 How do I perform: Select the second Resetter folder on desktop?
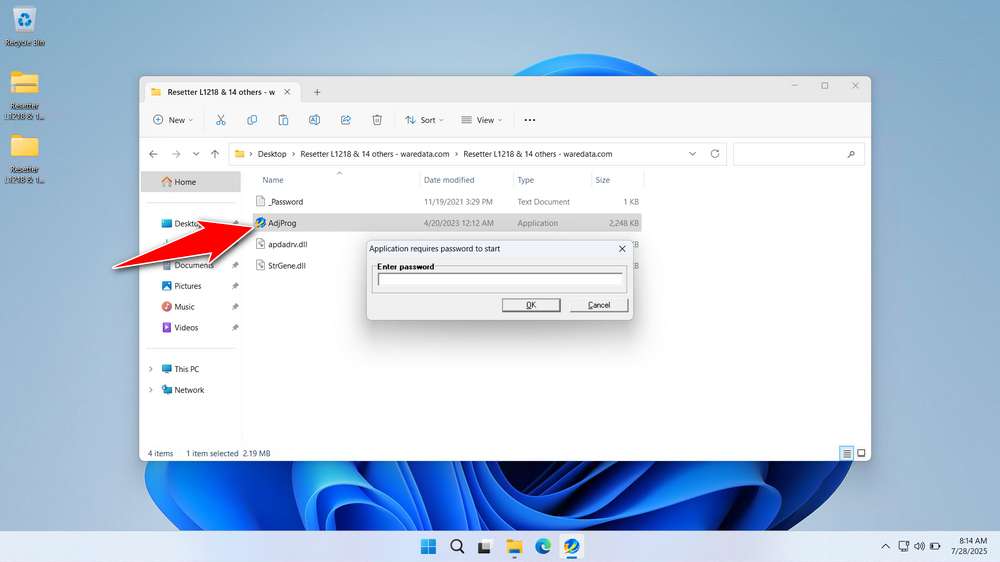[25, 158]
